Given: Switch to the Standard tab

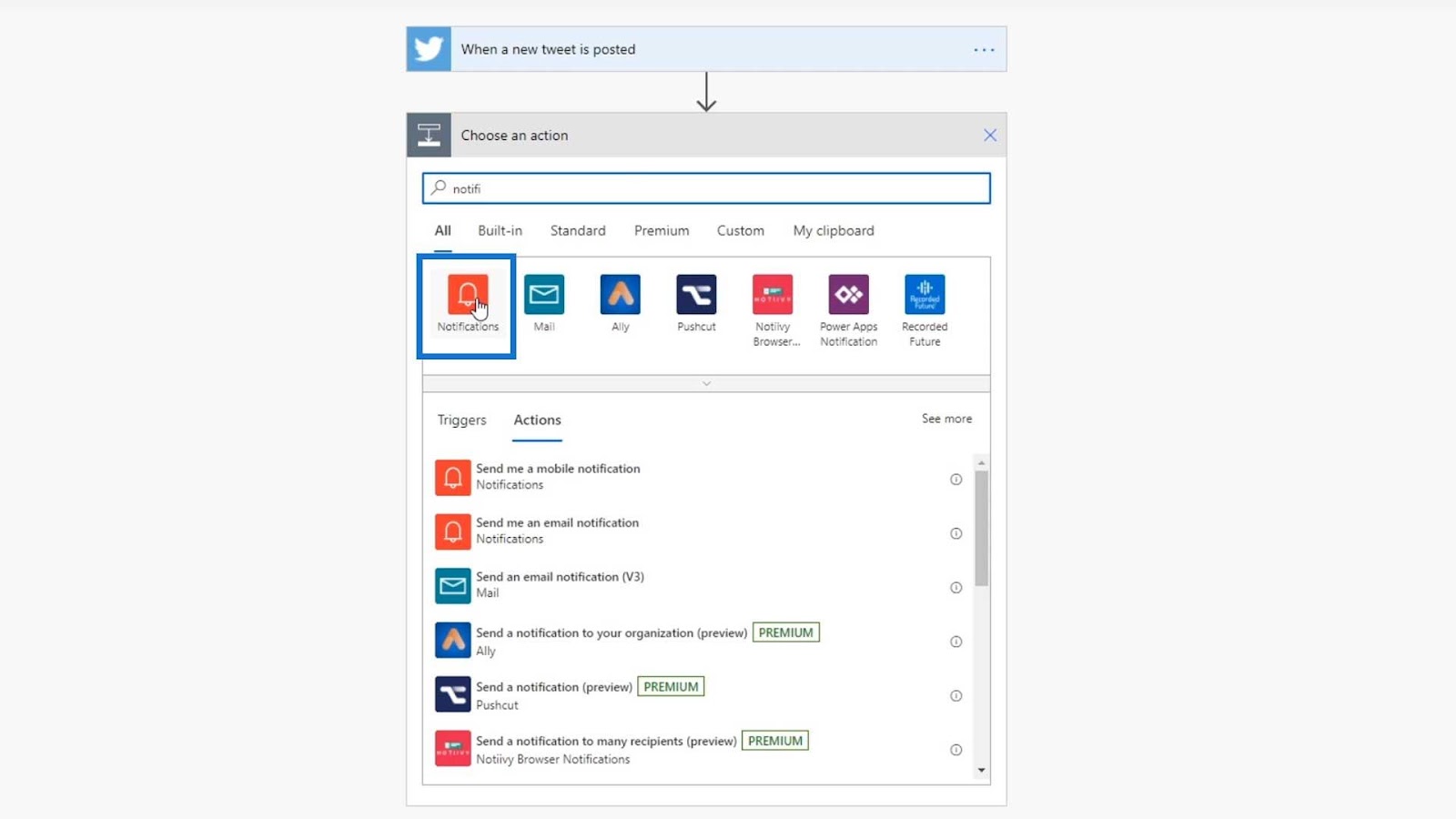Looking at the screenshot, I should coord(578,231).
